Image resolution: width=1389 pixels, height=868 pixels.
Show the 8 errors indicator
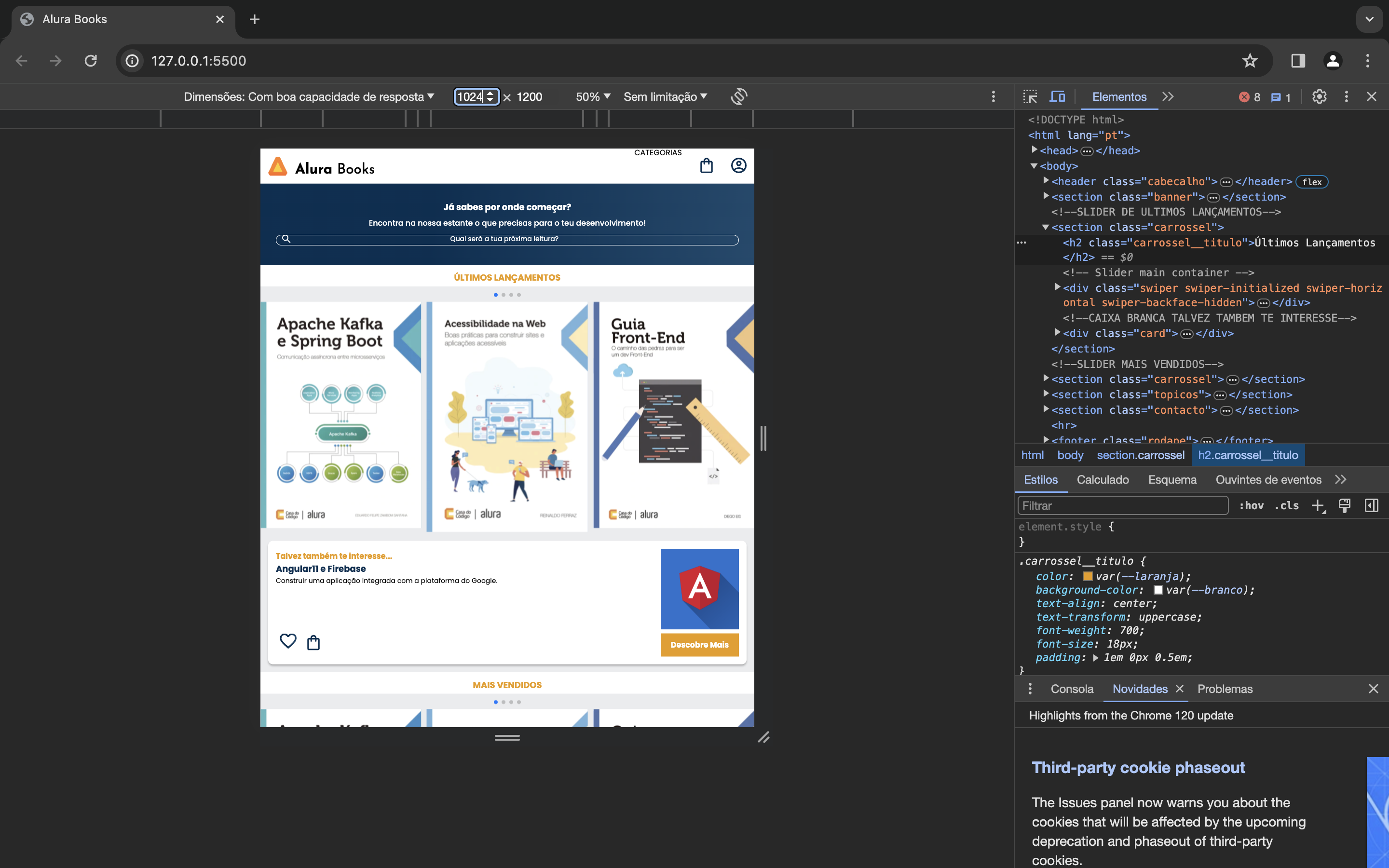pyautogui.click(x=1250, y=97)
